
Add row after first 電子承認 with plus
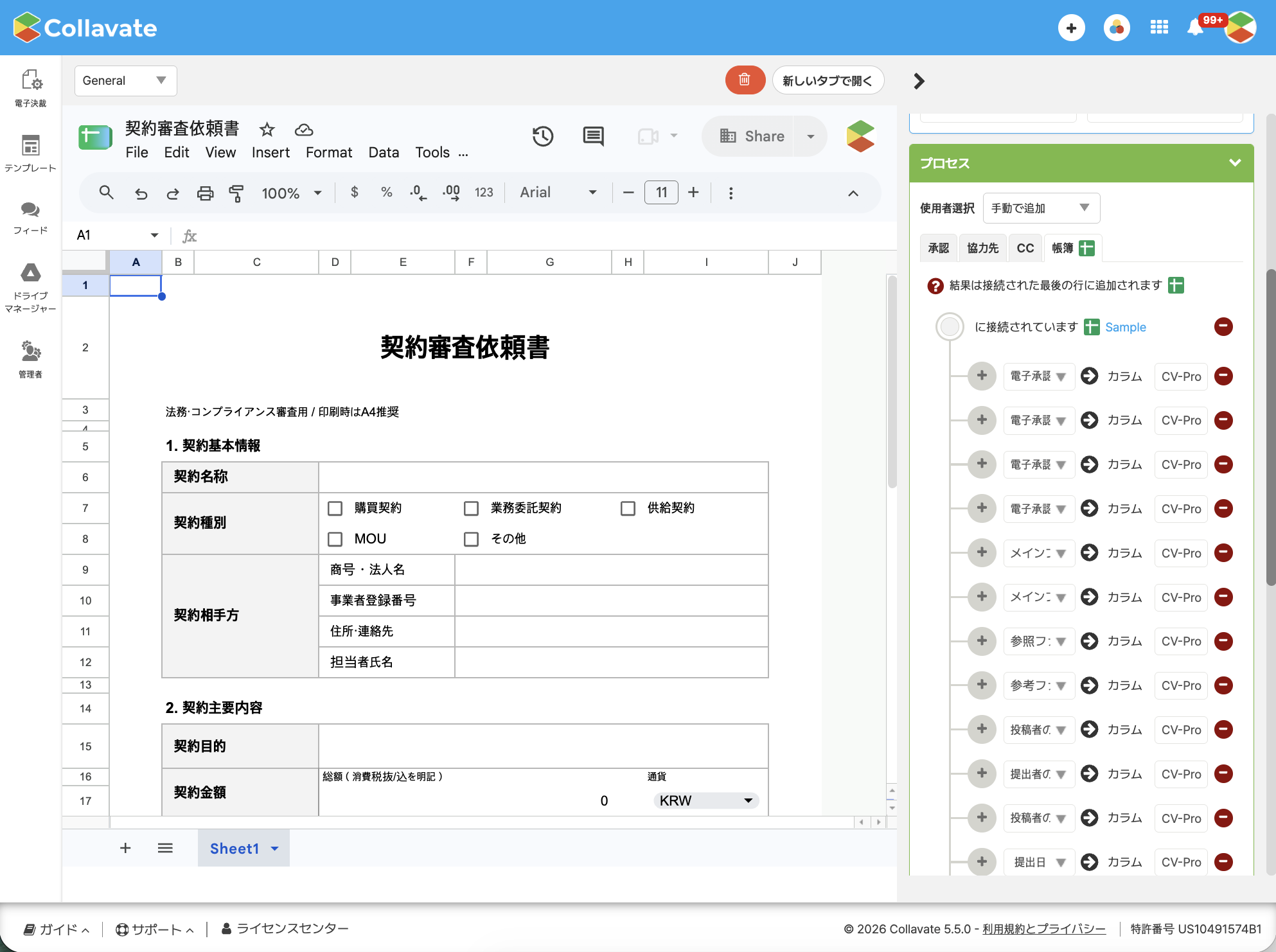pos(982,376)
